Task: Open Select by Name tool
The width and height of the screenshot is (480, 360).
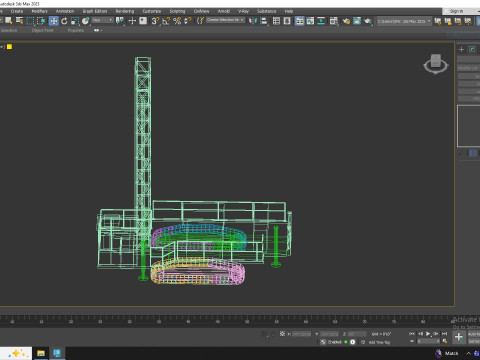Action: point(20,21)
